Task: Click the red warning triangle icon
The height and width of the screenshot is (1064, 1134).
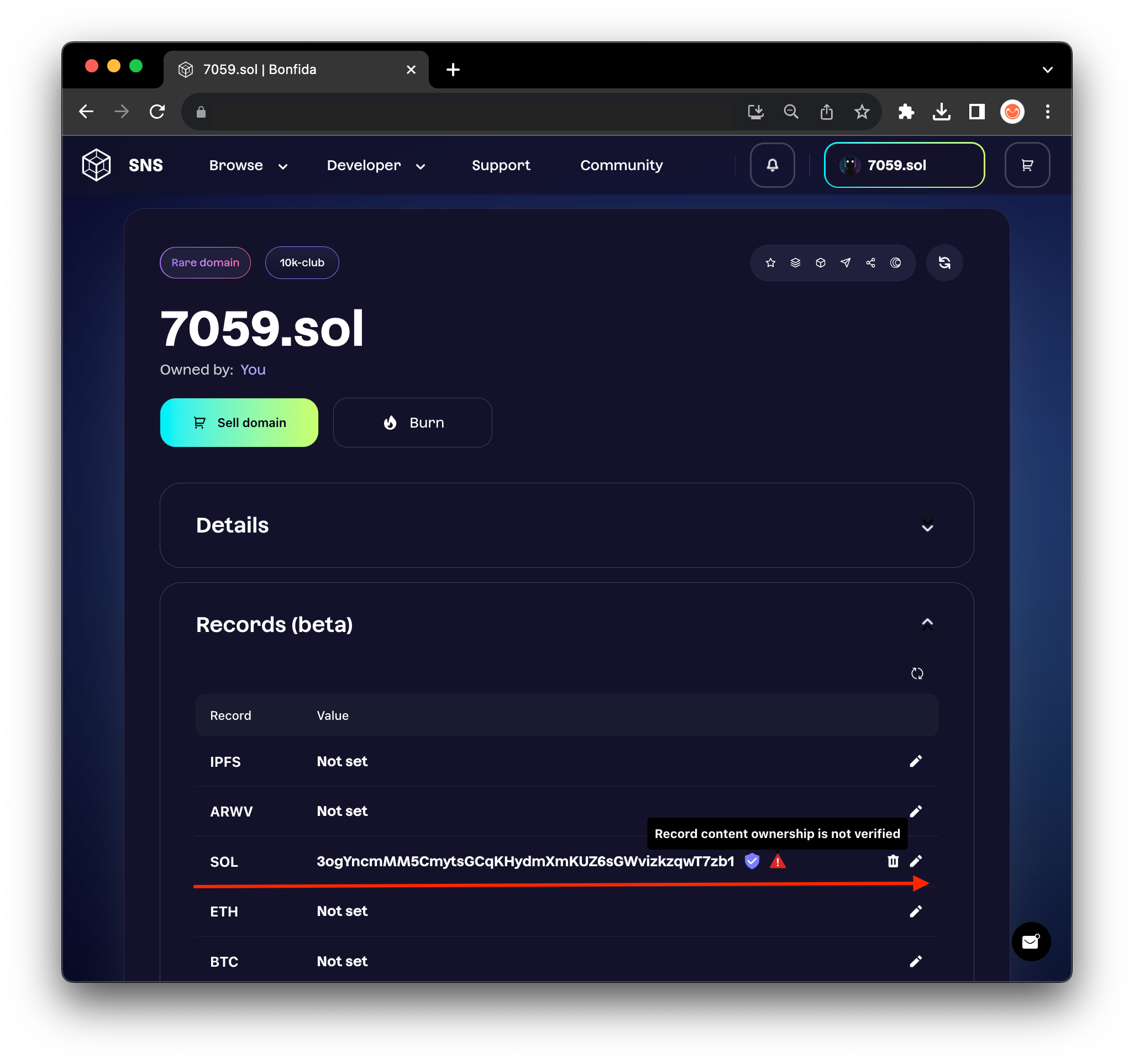Action: tap(778, 861)
